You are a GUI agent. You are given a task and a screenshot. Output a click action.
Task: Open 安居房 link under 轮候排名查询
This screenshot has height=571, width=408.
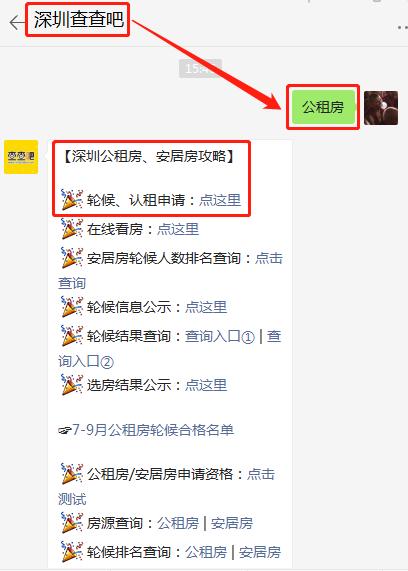(260, 552)
